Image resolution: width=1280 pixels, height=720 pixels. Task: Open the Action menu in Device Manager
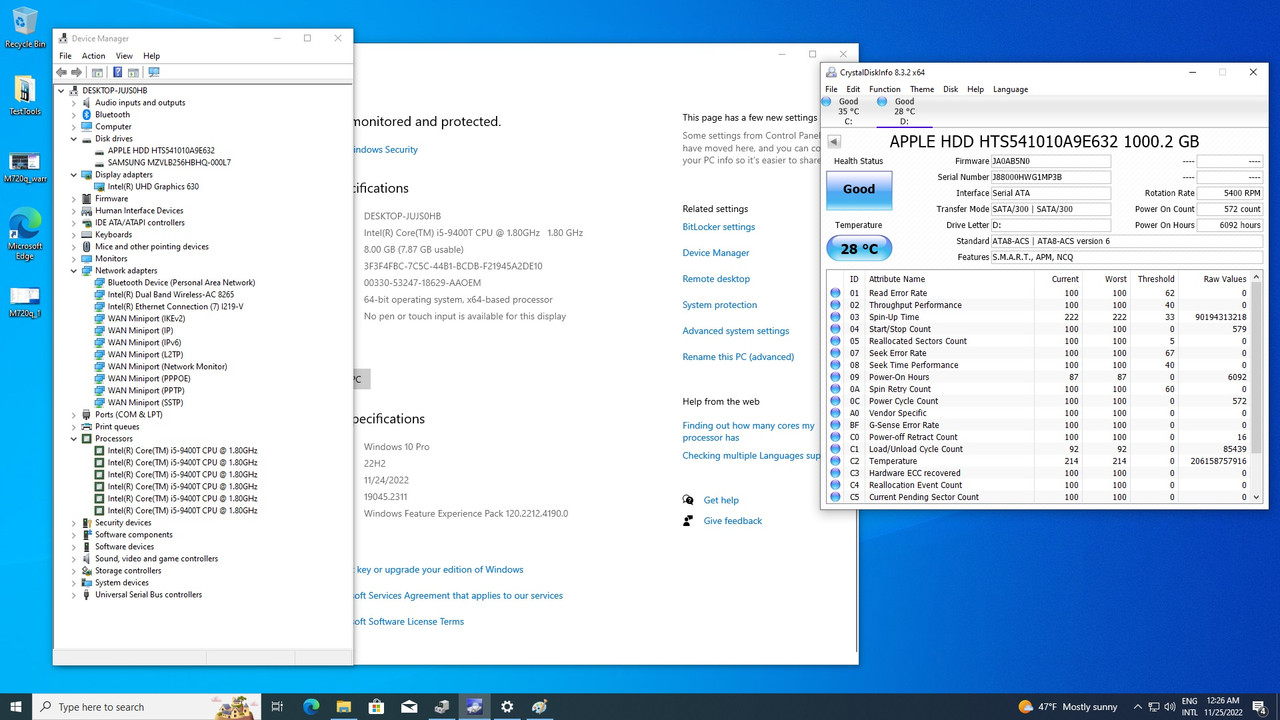[93, 56]
